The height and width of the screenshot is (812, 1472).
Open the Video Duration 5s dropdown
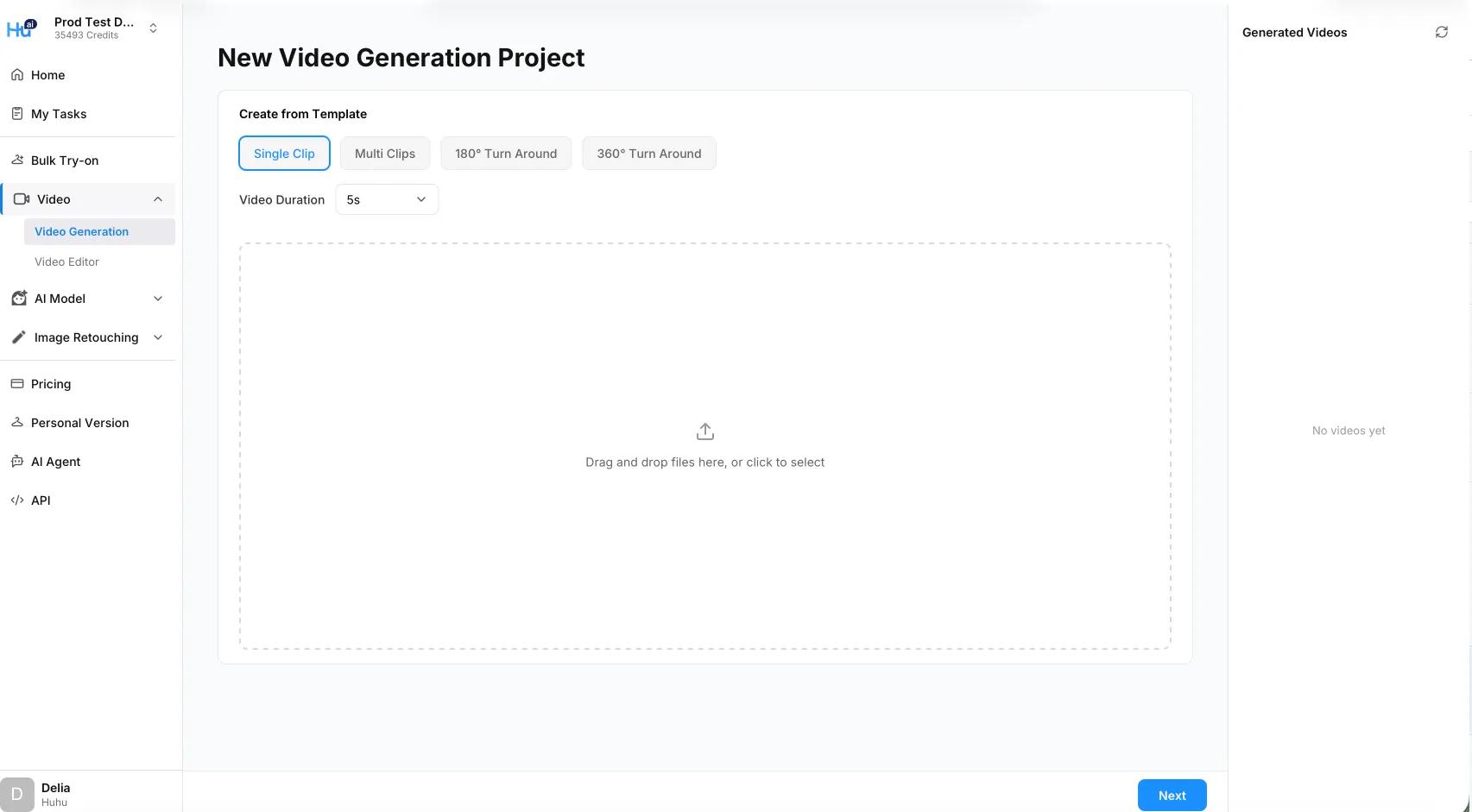[387, 199]
